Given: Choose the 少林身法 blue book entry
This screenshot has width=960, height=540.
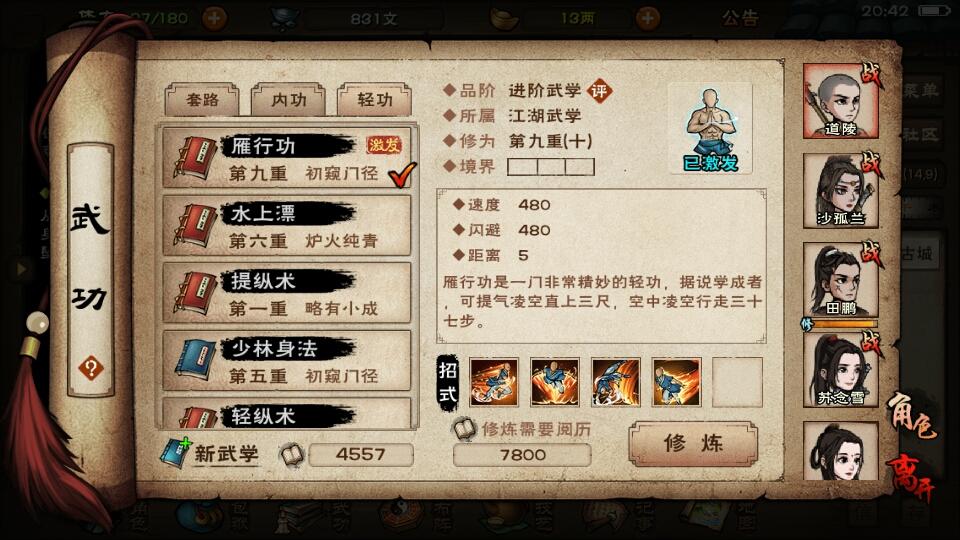Looking at the screenshot, I should pyautogui.click(x=287, y=361).
